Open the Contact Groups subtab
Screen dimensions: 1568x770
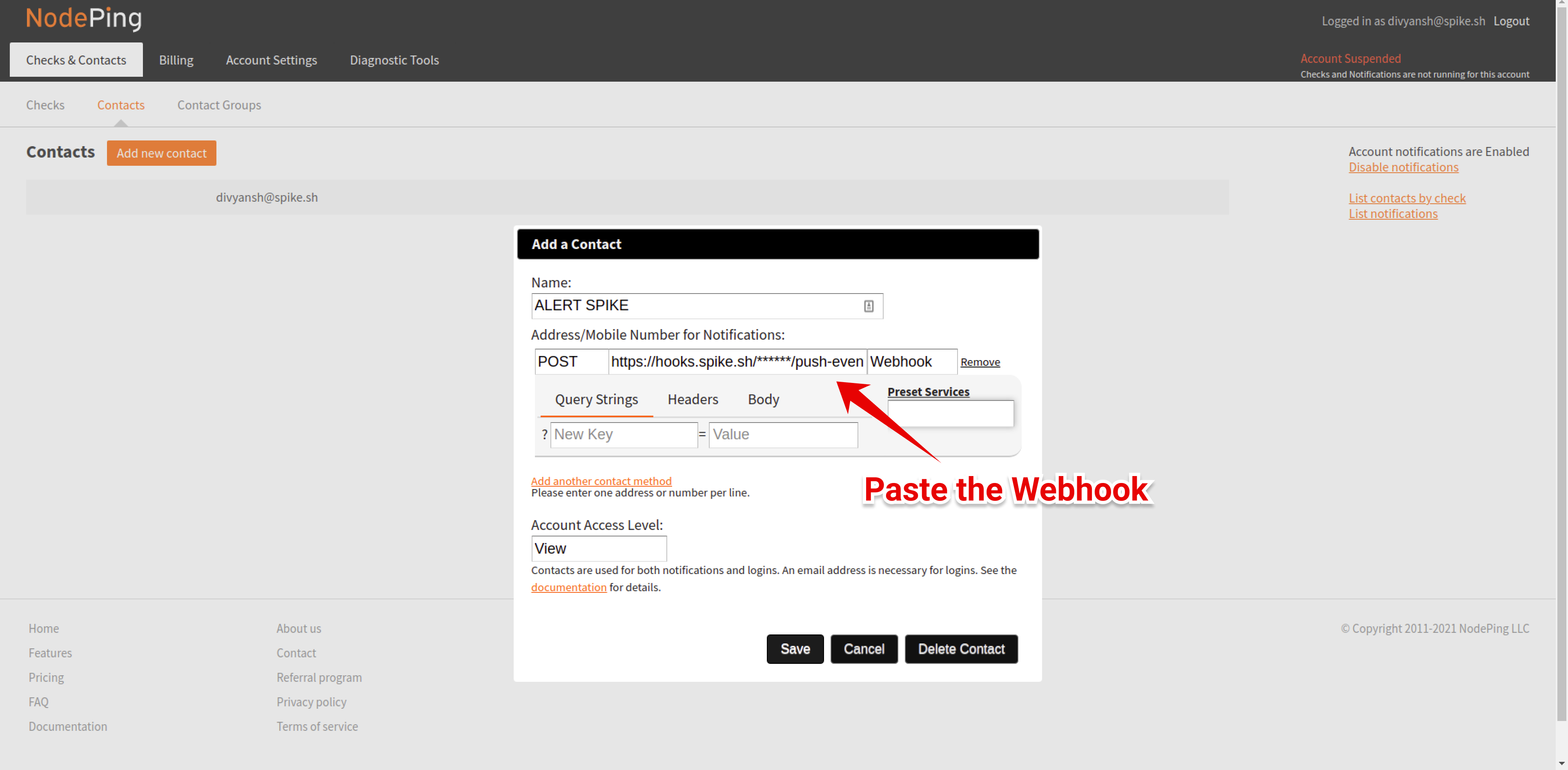[219, 105]
